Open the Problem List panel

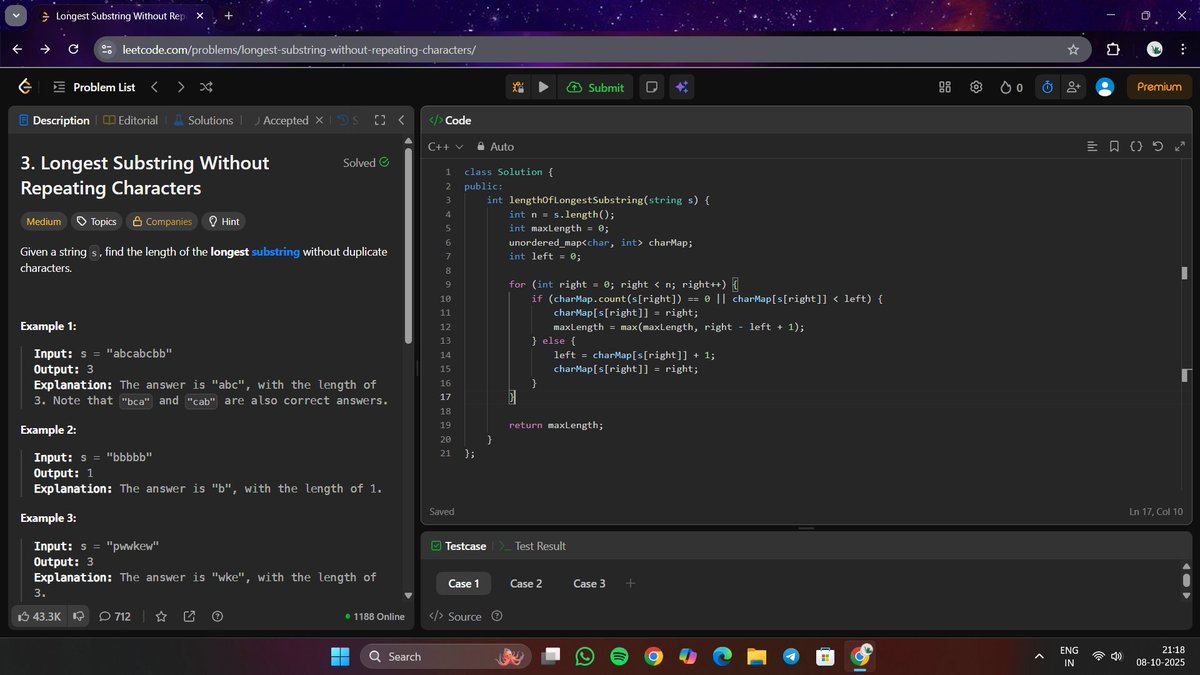93,87
